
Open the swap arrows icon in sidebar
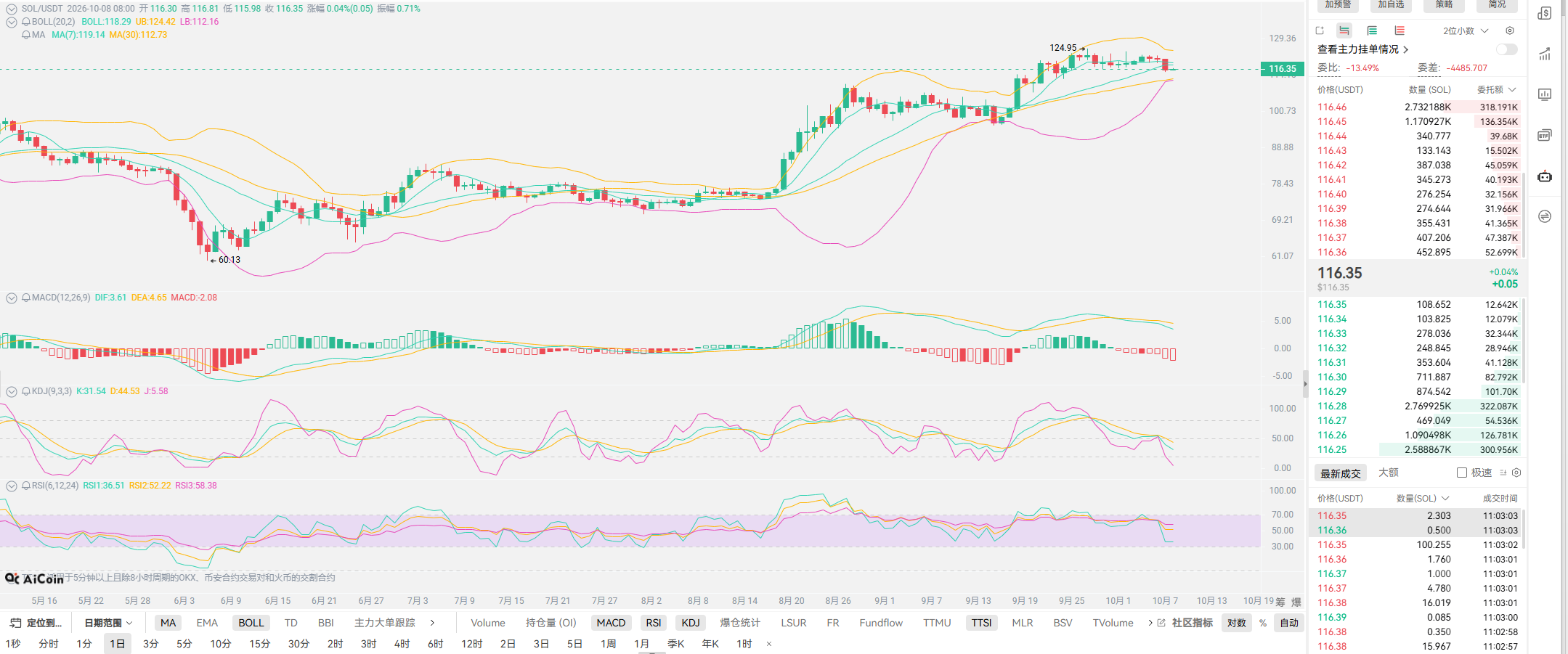(1545, 216)
